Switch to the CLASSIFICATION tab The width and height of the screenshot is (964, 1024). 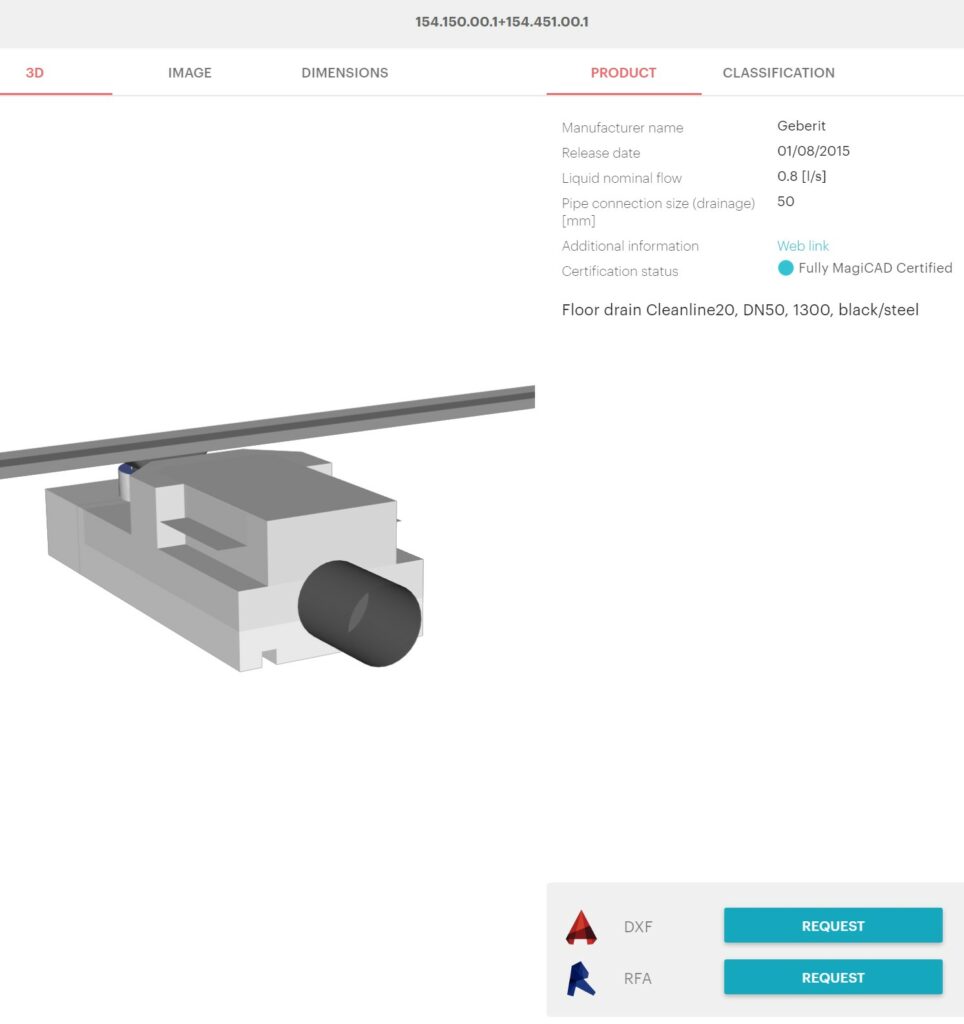779,72
